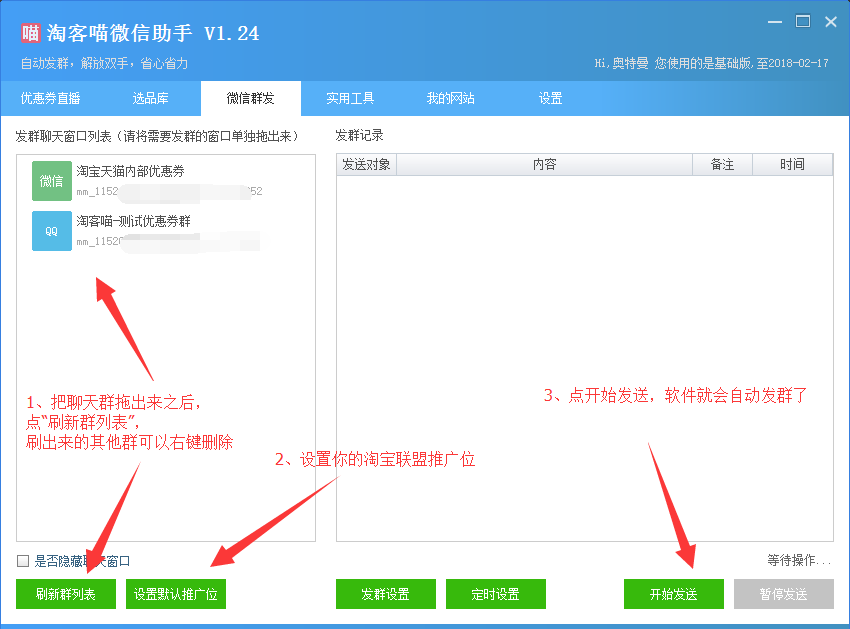Select the 淘宝天猫内部优惠券 group row

tap(166, 181)
